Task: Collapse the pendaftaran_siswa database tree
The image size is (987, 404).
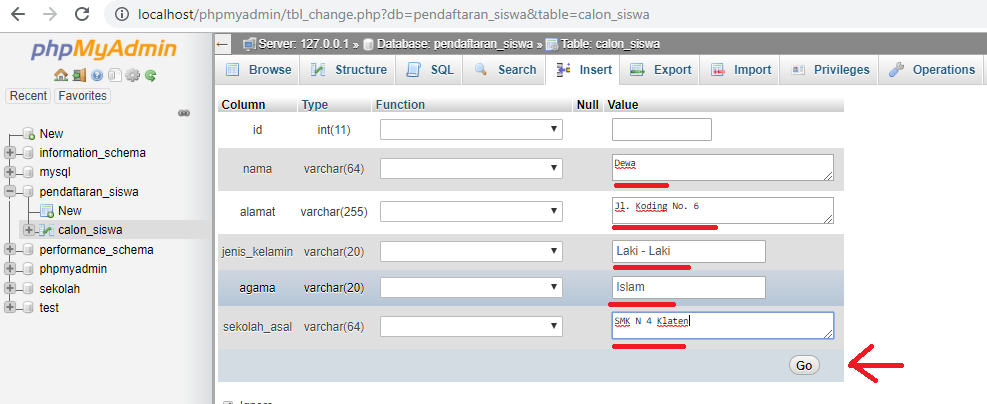Action: 10,191
